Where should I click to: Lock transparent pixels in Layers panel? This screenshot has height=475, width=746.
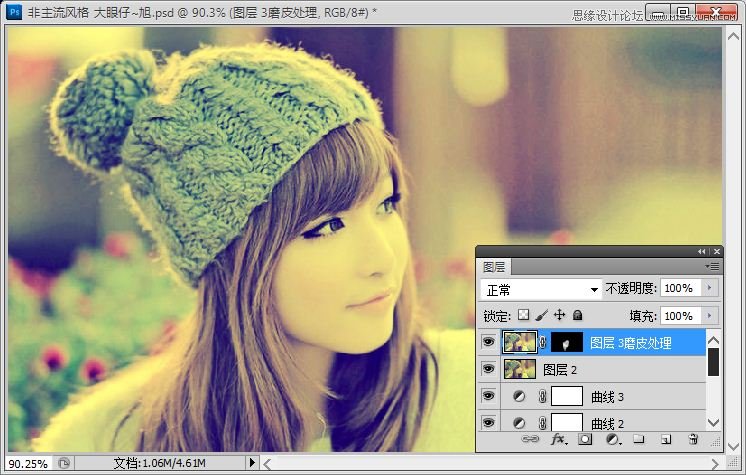[x=523, y=315]
